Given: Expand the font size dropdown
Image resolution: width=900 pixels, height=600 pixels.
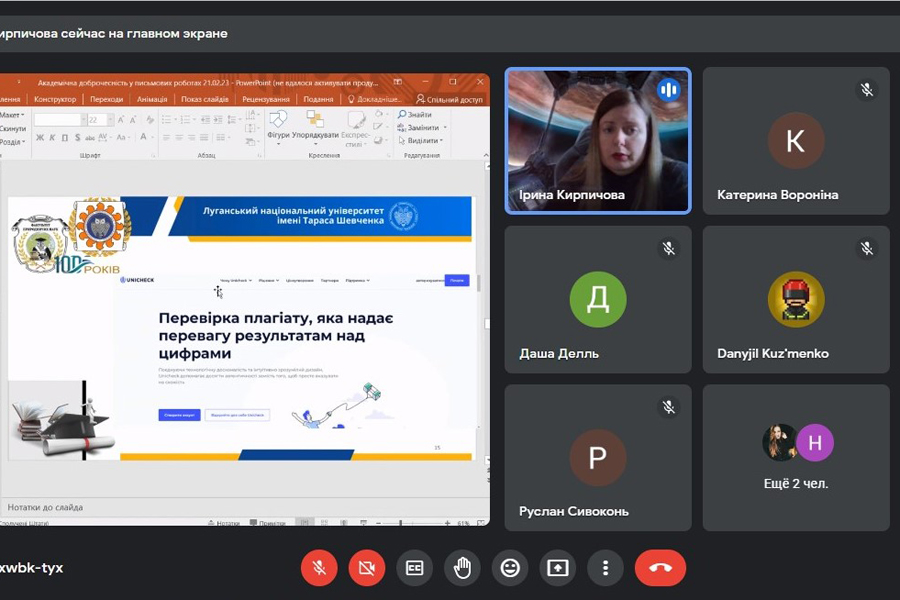Looking at the screenshot, I should 109,120.
